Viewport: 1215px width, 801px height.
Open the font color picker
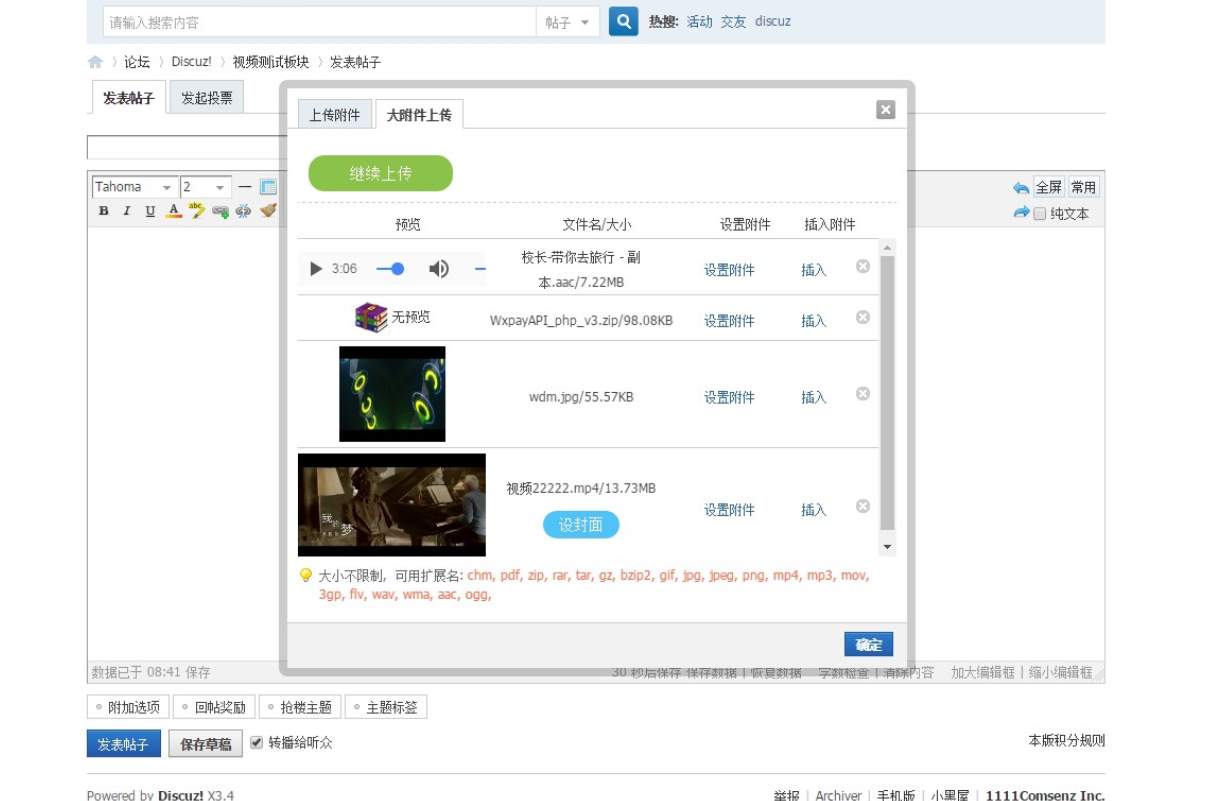point(174,211)
